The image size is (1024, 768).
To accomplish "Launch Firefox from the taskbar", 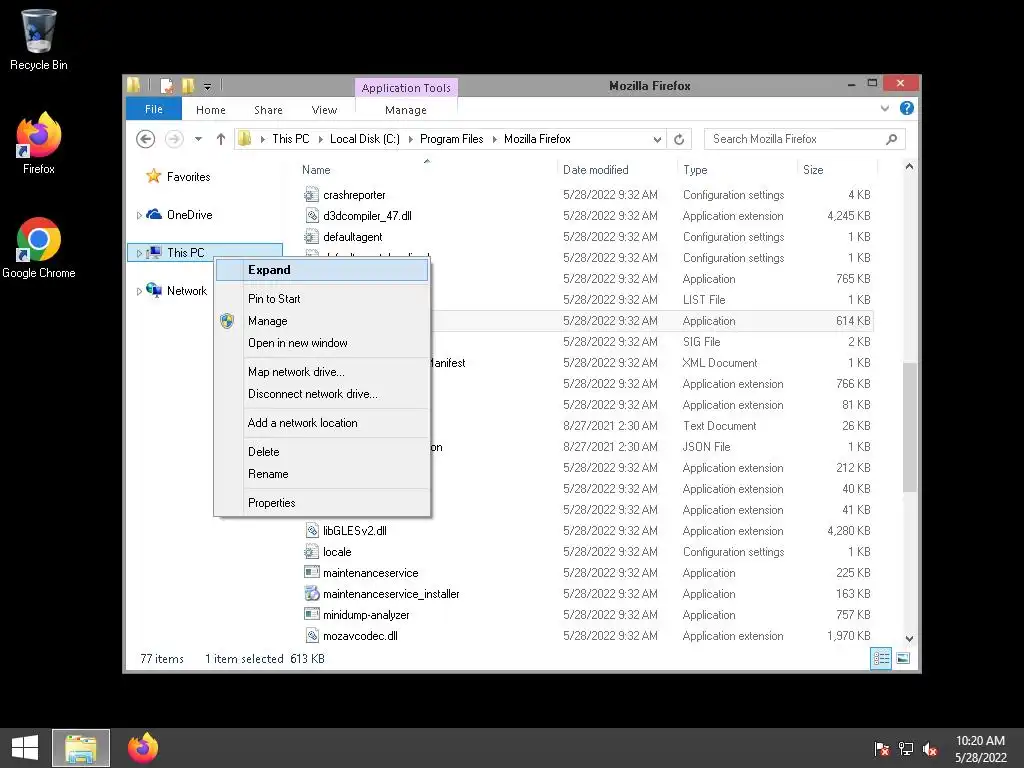I will 143,748.
